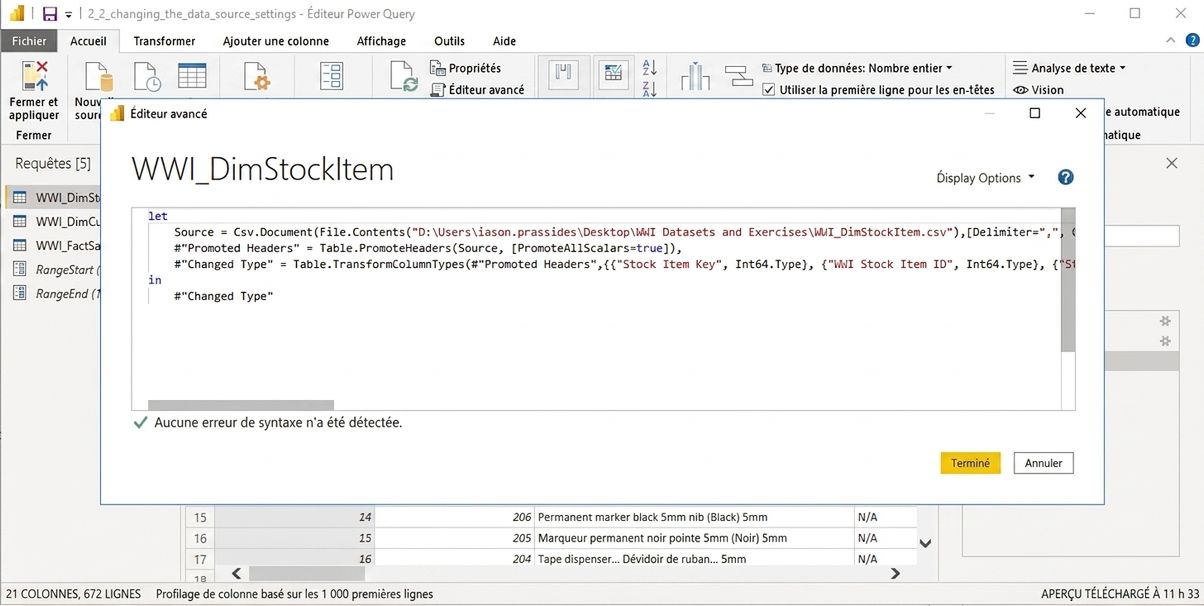The image size is (1204, 606).
Task: Click the Promoted Headers code line
Action: click(428, 248)
